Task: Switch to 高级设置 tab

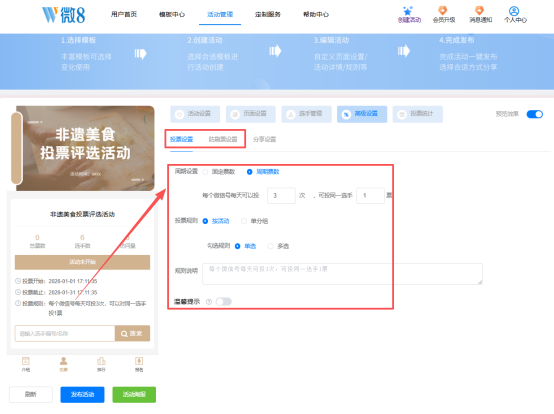Action: point(362,114)
